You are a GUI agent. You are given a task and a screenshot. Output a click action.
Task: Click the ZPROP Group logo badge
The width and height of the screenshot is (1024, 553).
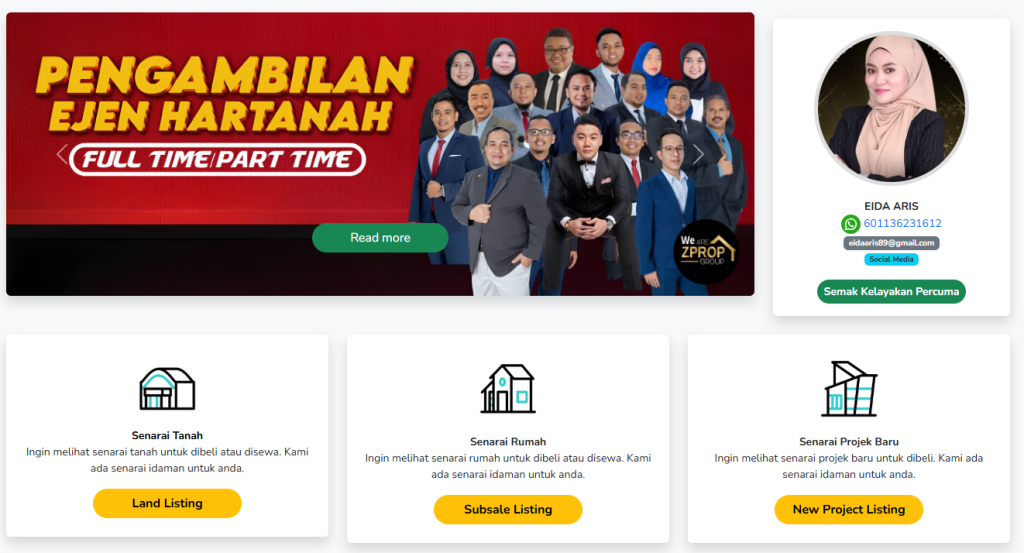pos(706,251)
